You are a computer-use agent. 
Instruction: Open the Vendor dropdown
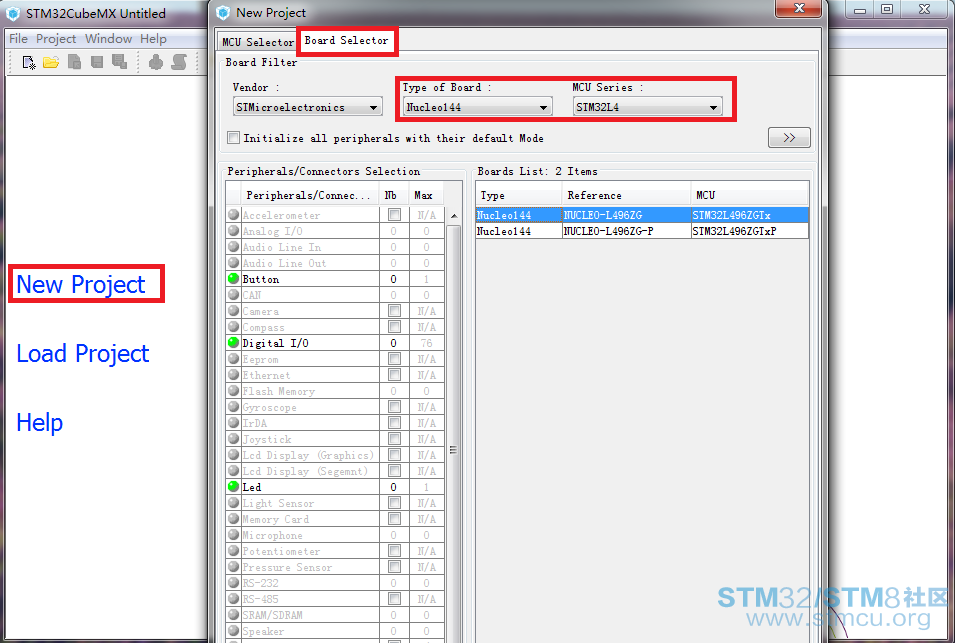[308, 107]
